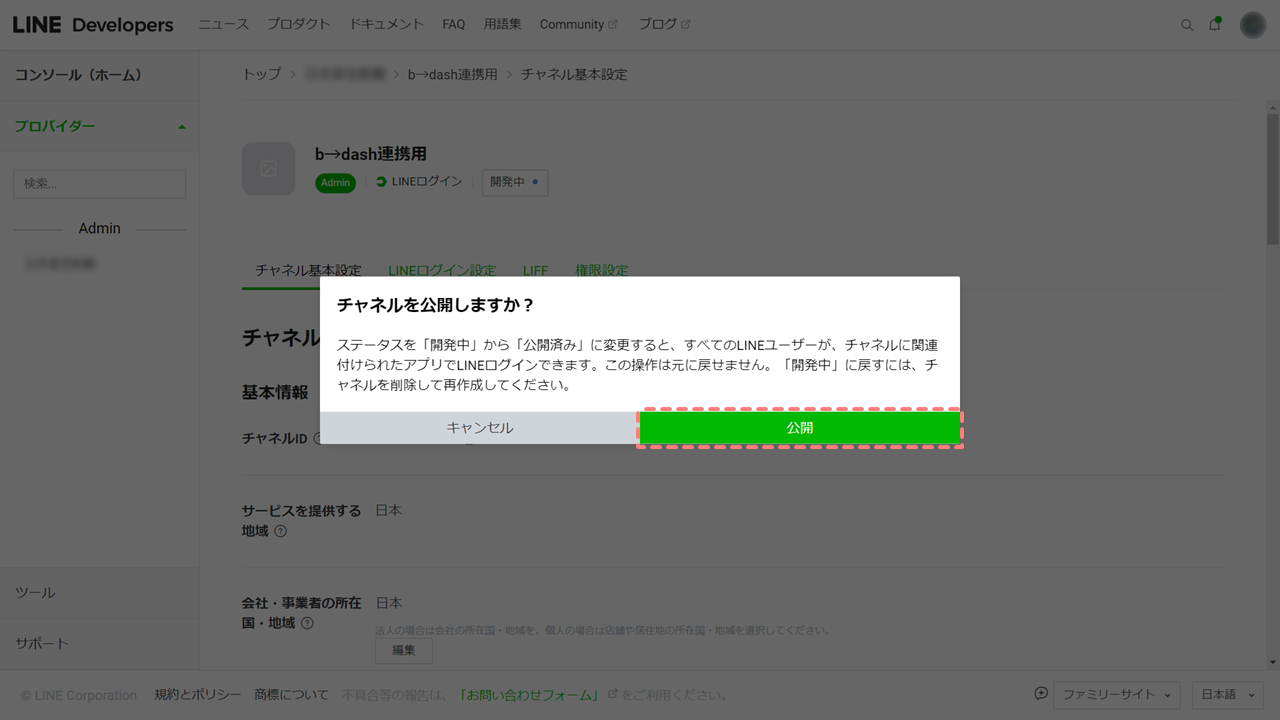This screenshot has width=1280, height=720.
Task: Click the プロバイダー sidebar heading
Action: click(55, 126)
